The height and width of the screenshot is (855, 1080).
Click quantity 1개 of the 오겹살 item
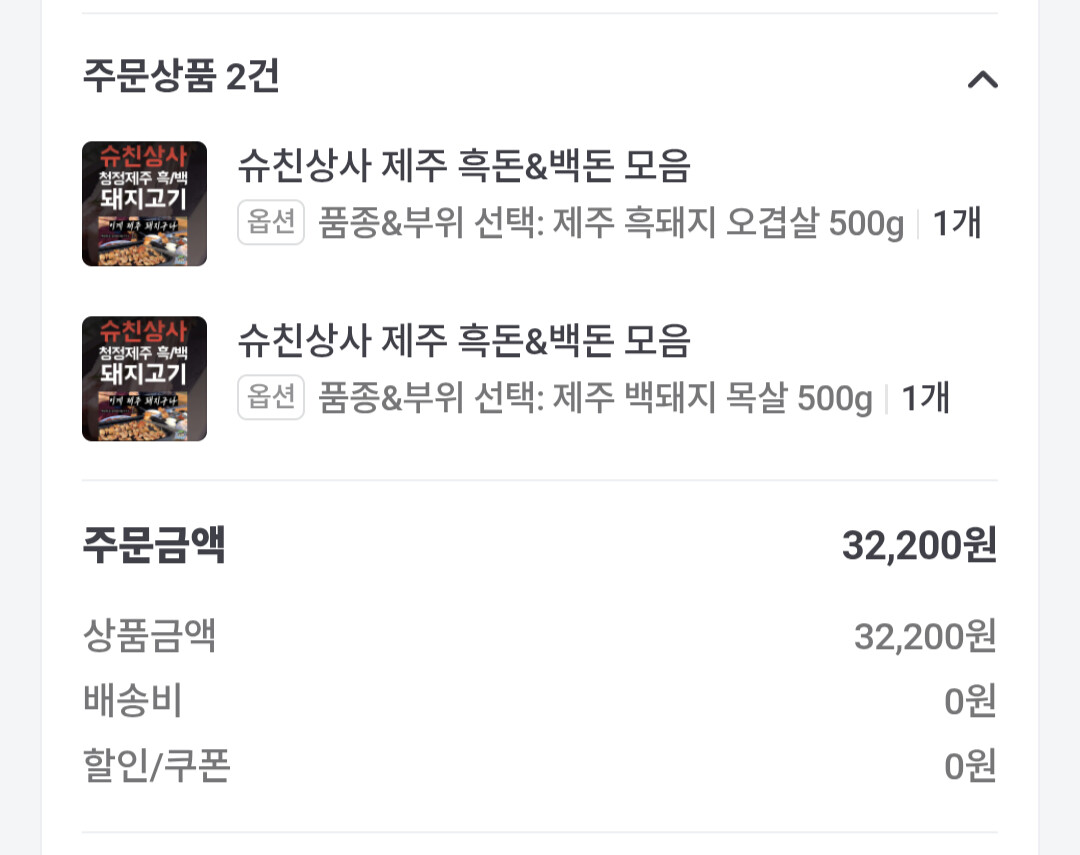(957, 224)
